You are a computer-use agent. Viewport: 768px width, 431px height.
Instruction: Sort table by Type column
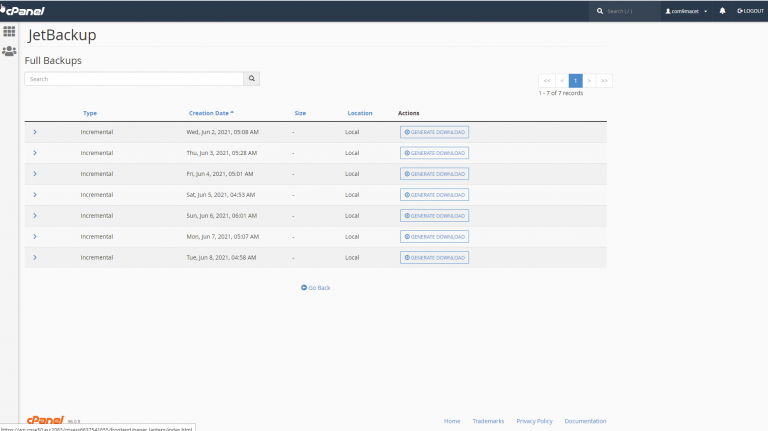tap(90, 113)
